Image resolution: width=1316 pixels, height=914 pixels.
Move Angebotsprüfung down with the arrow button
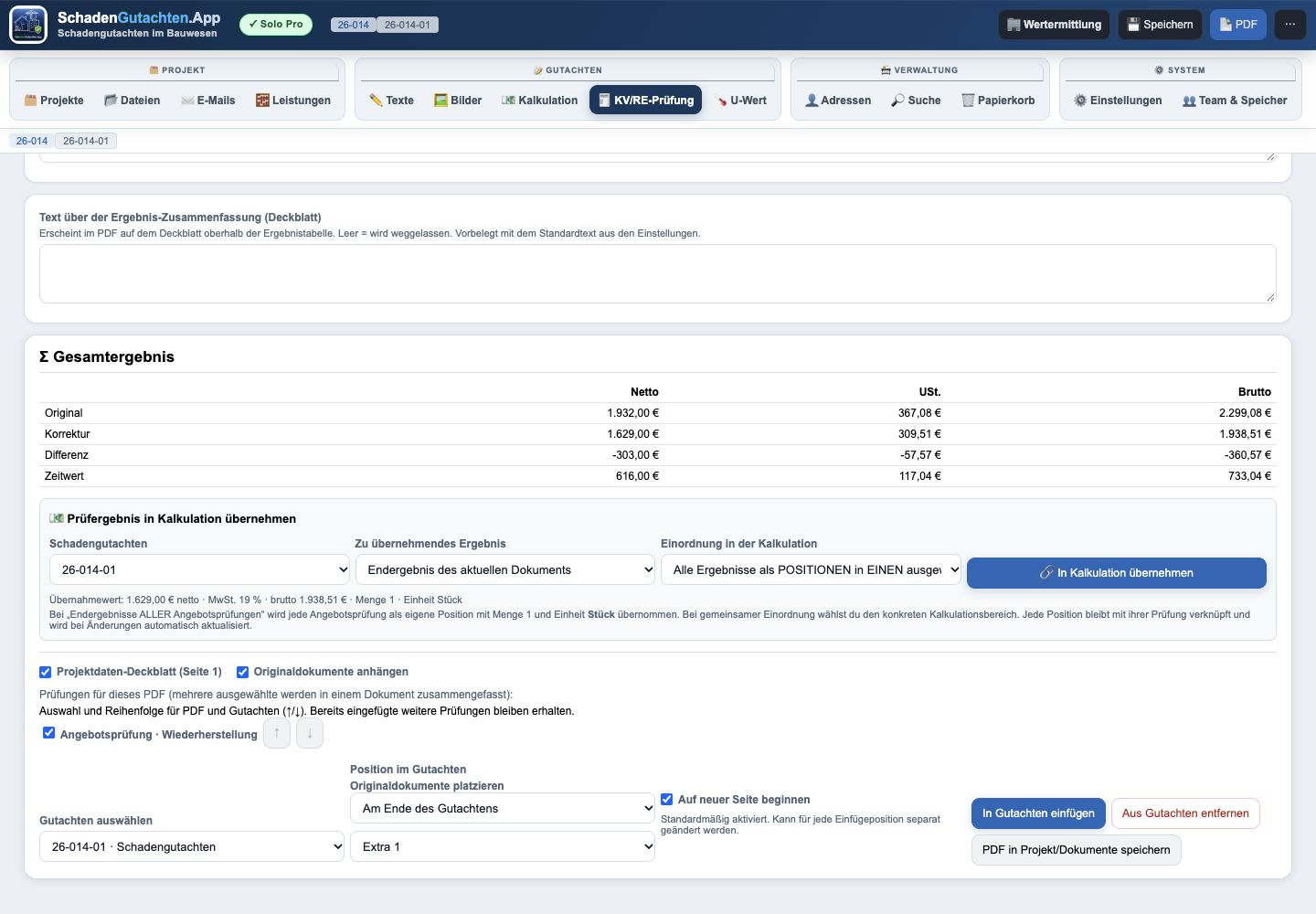310,733
